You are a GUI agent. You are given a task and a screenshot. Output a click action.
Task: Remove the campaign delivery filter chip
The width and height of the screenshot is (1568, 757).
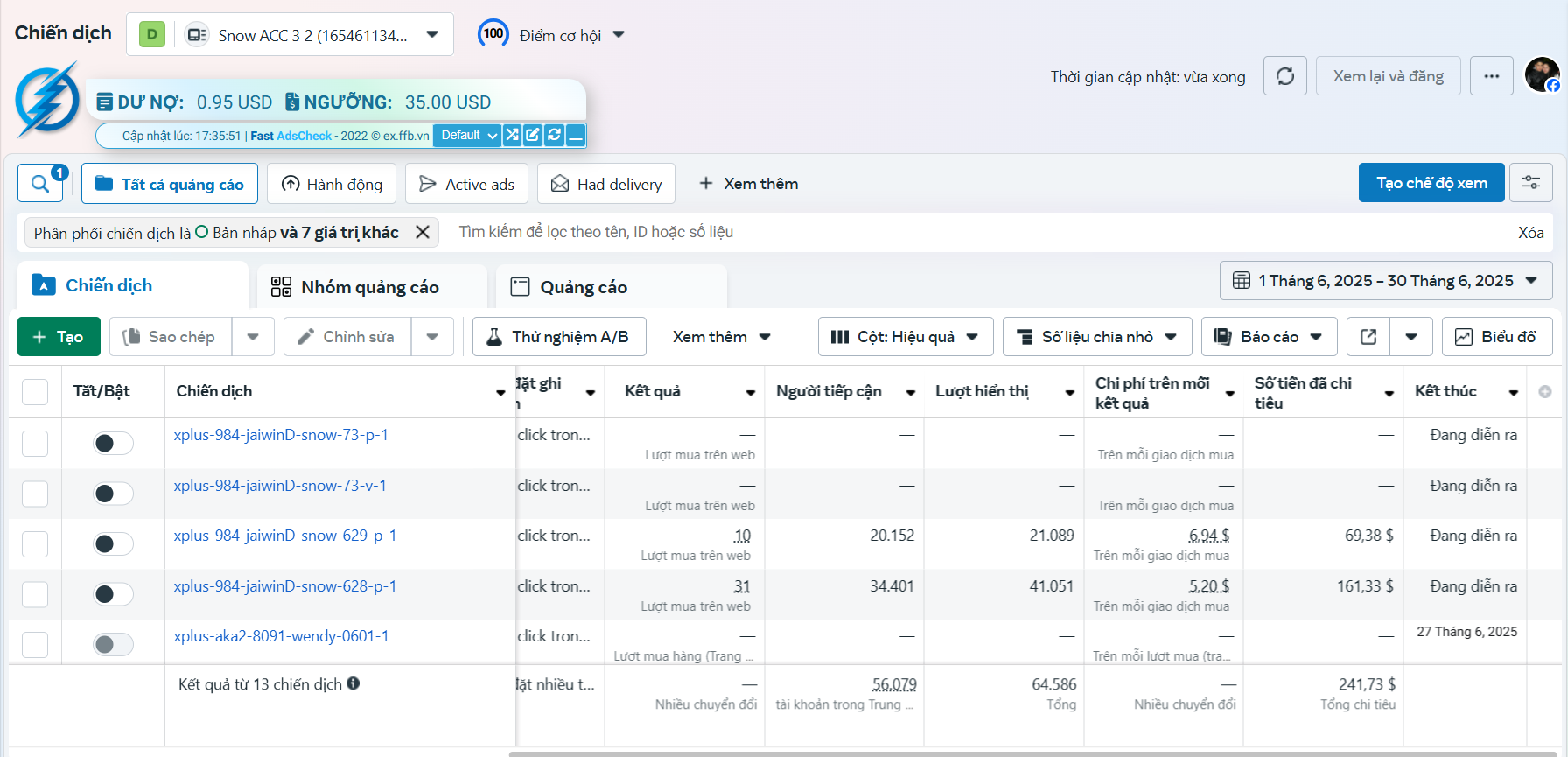click(x=423, y=232)
